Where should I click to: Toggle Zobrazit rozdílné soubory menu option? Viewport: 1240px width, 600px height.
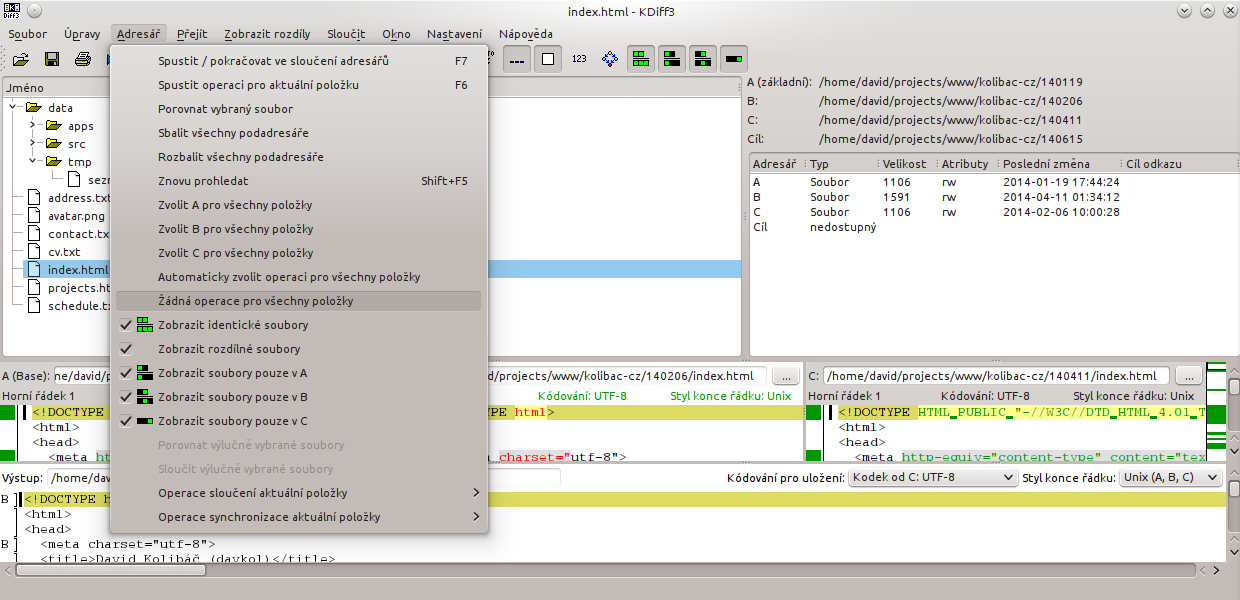click(x=229, y=349)
